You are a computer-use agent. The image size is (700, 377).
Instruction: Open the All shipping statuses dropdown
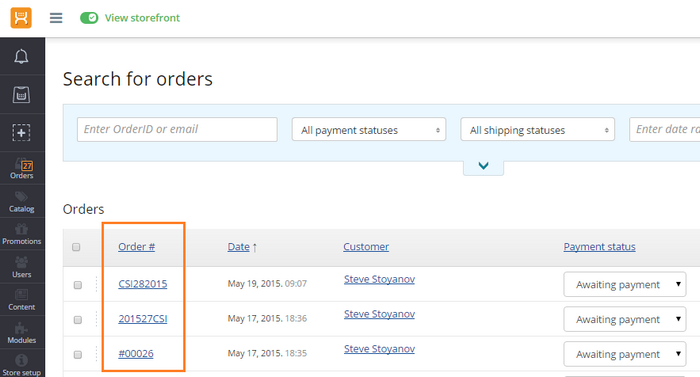pyautogui.click(x=538, y=130)
